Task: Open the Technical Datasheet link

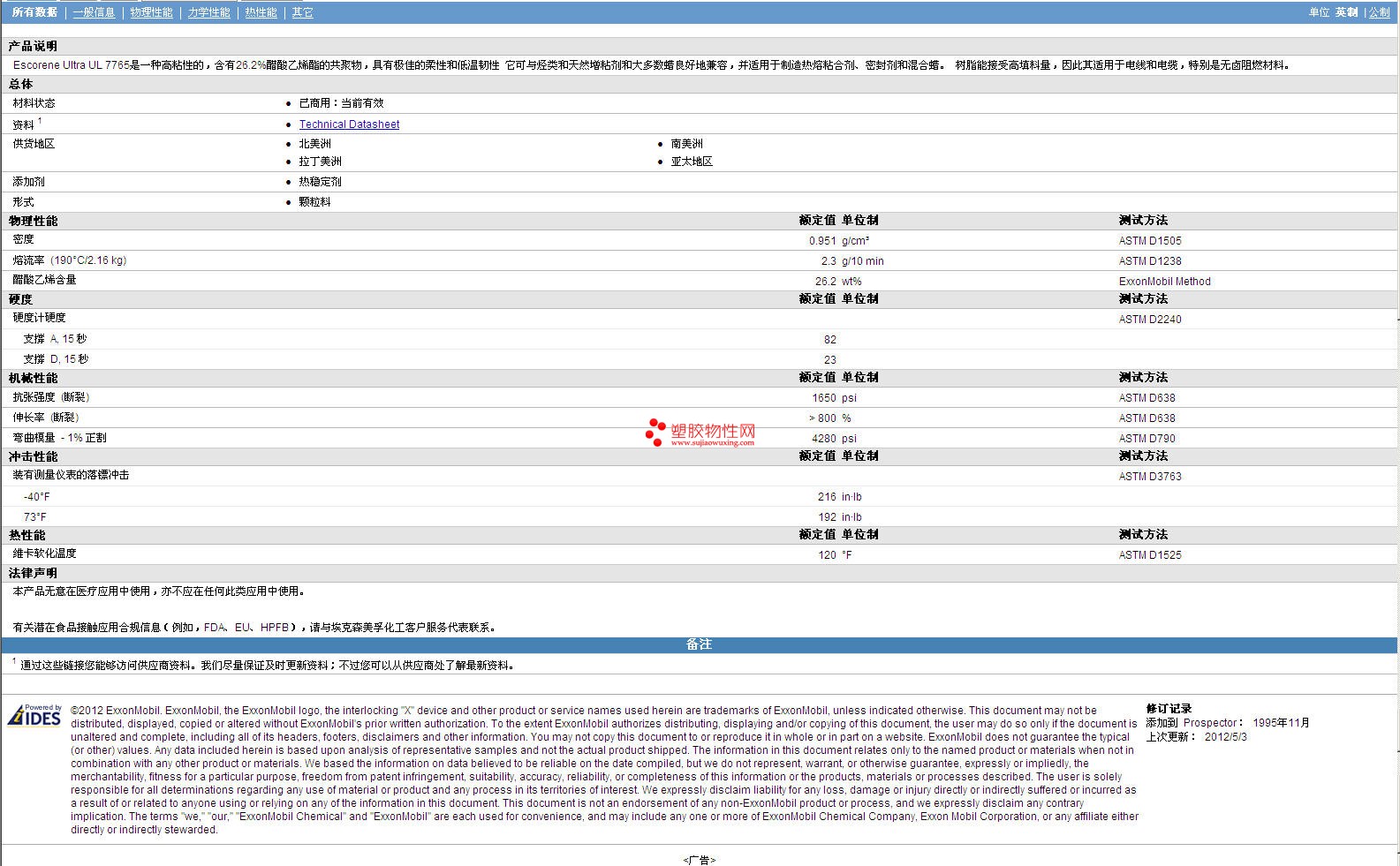Action: coord(349,124)
